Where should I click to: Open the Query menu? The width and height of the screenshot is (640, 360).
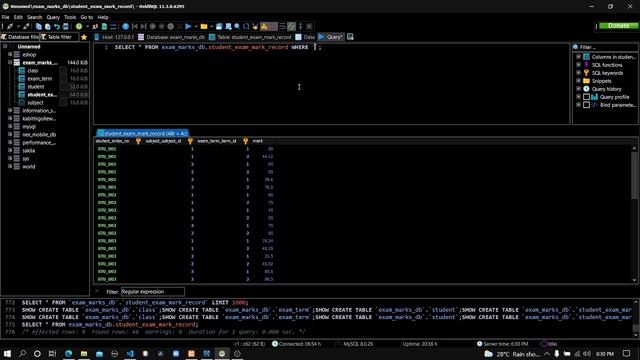tap(53, 17)
